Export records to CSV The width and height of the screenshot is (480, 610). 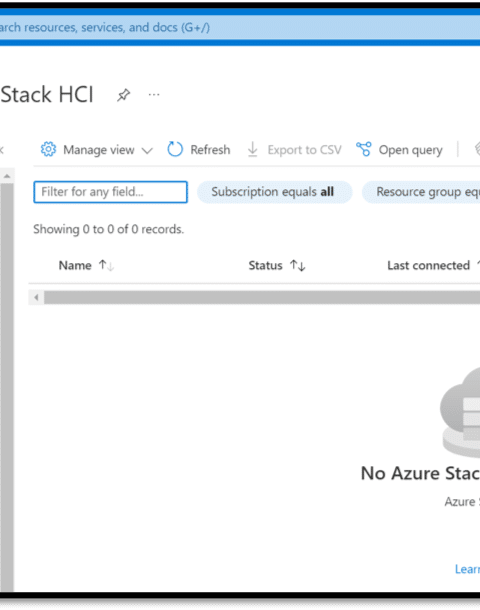[x=304, y=150]
